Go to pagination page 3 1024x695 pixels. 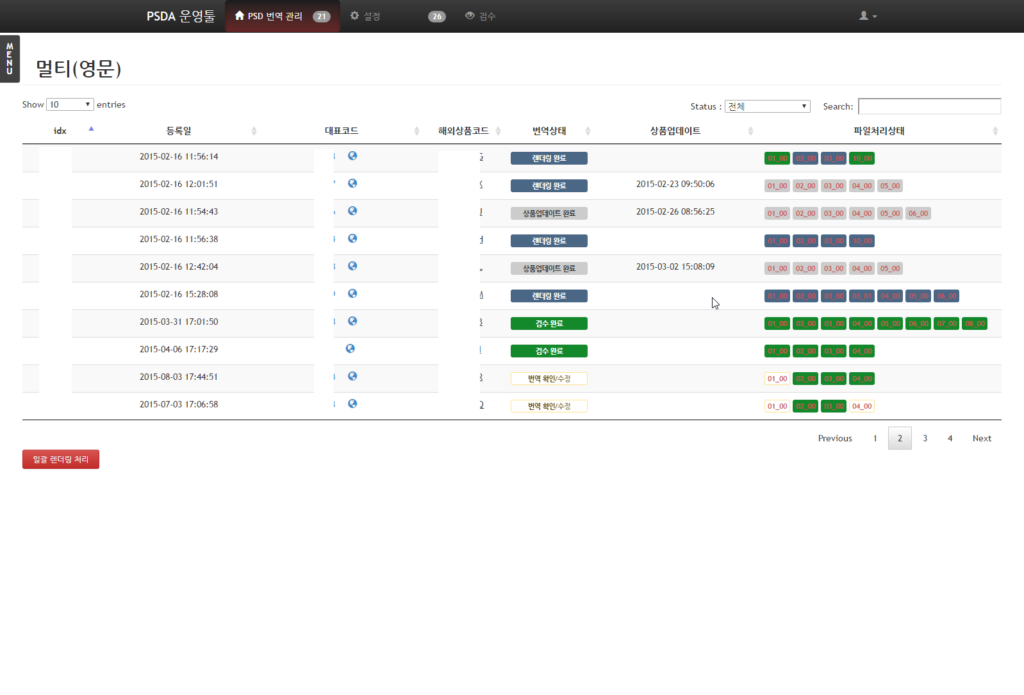[925, 438]
